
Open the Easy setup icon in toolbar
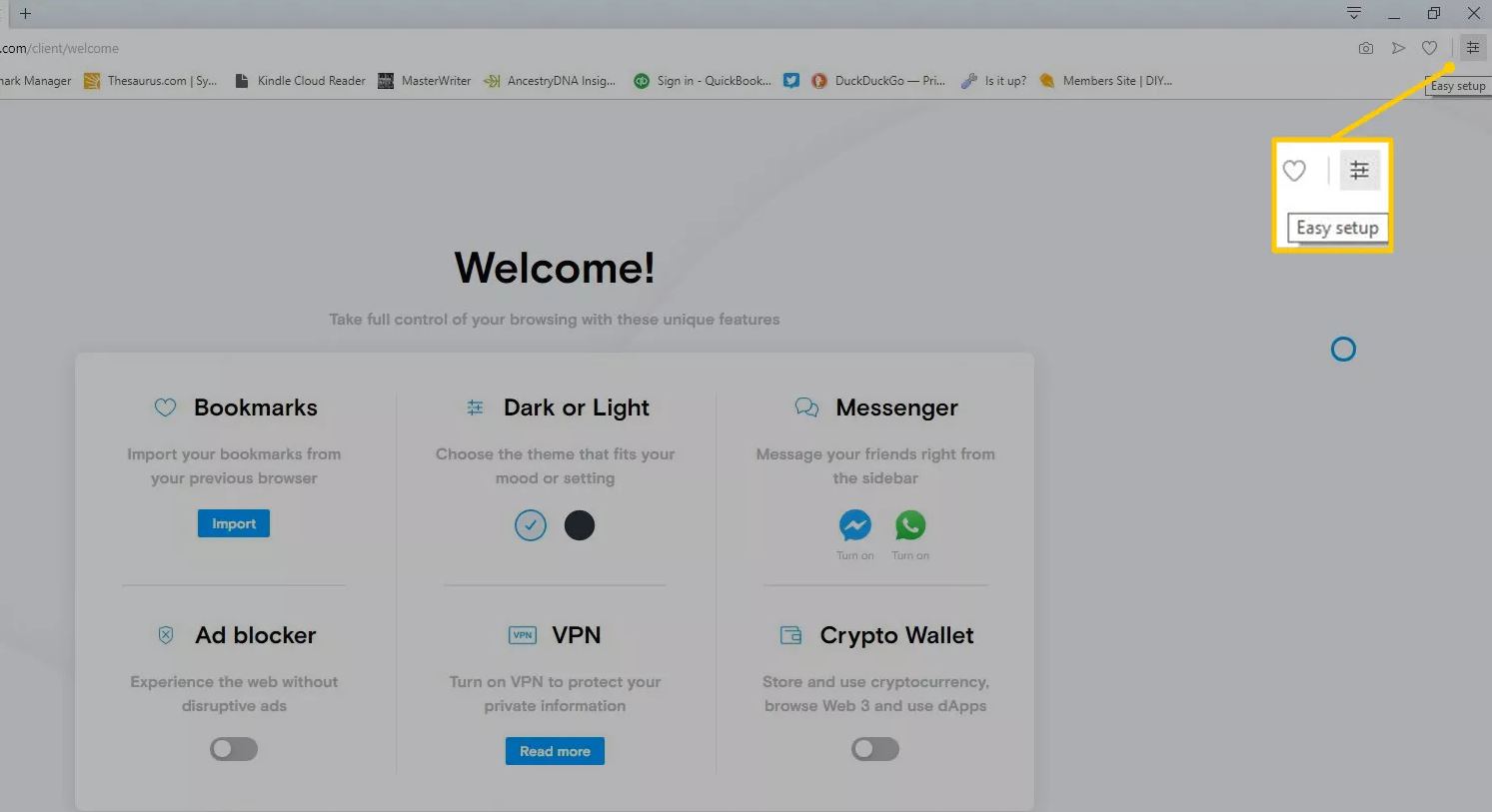1472,48
